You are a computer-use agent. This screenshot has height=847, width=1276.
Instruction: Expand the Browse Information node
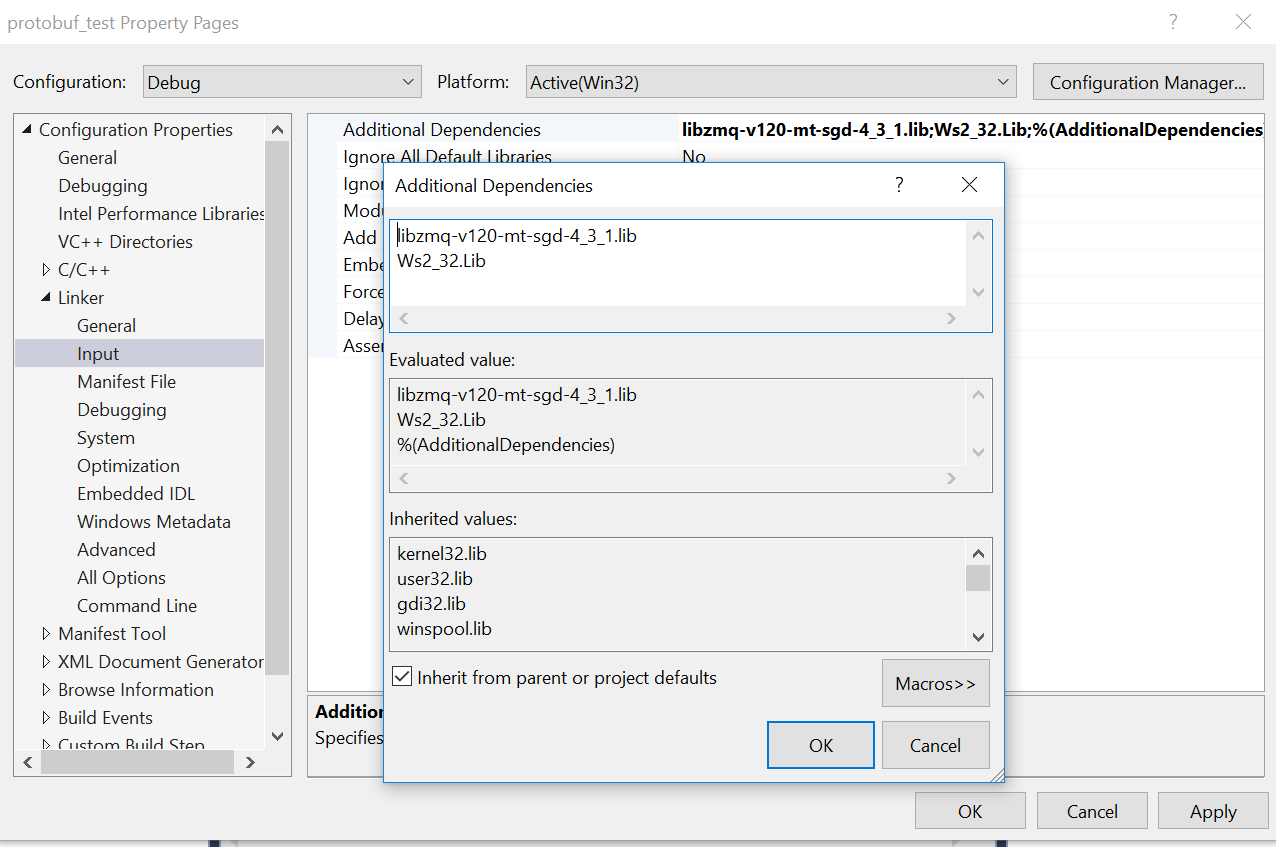pos(46,690)
